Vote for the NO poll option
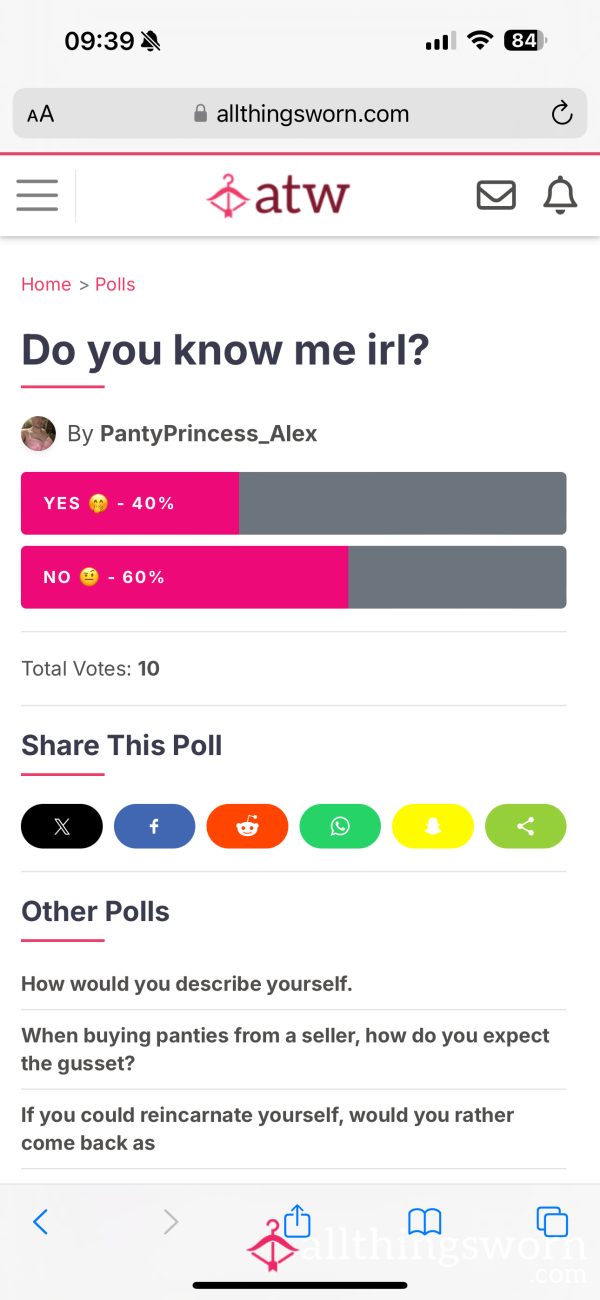Viewport: 600px width, 1300px height. (x=294, y=577)
